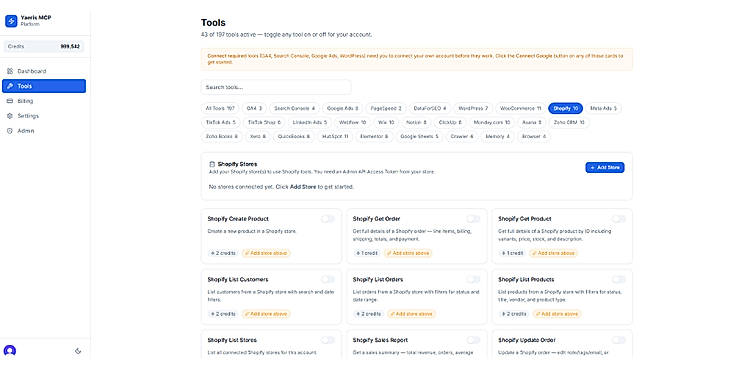Open Billing from the sidebar

tap(44, 101)
